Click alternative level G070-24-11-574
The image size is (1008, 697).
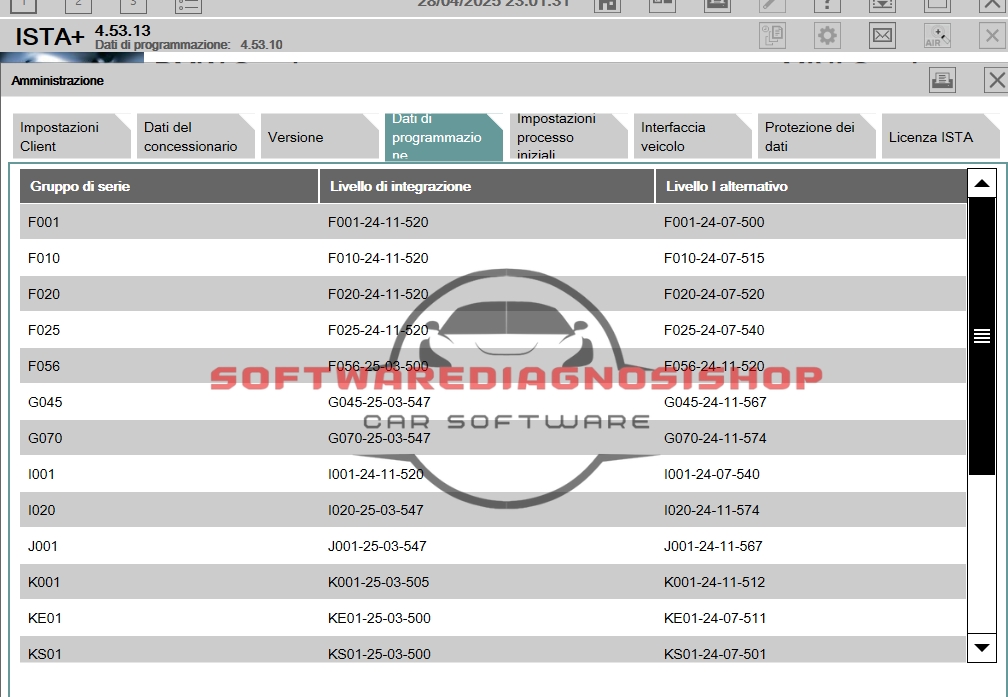point(716,438)
